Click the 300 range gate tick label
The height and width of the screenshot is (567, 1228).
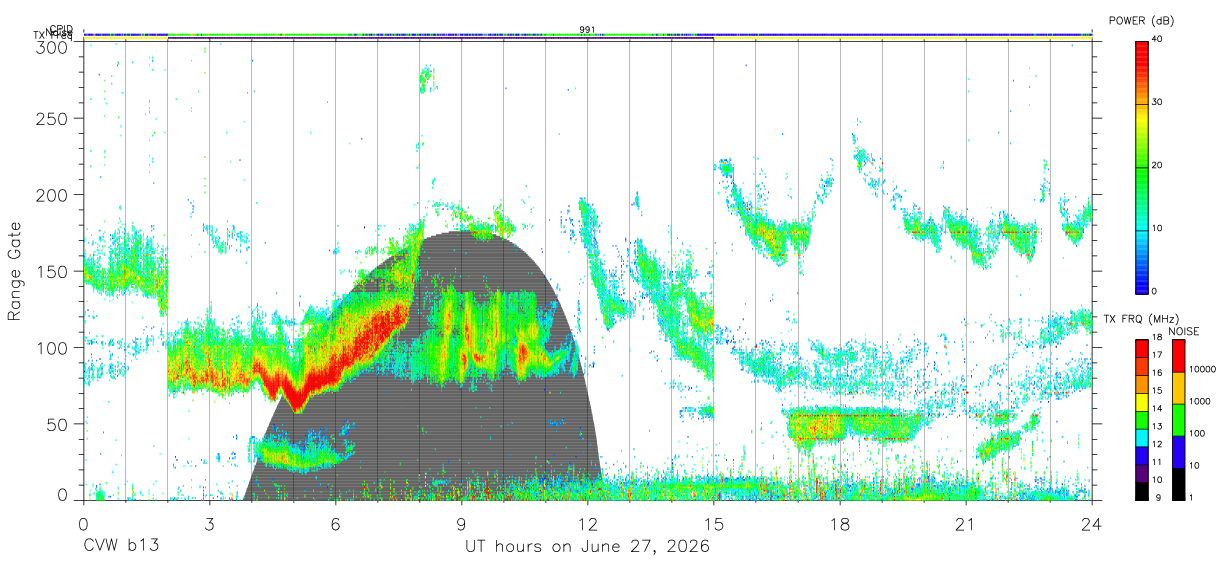point(52,46)
